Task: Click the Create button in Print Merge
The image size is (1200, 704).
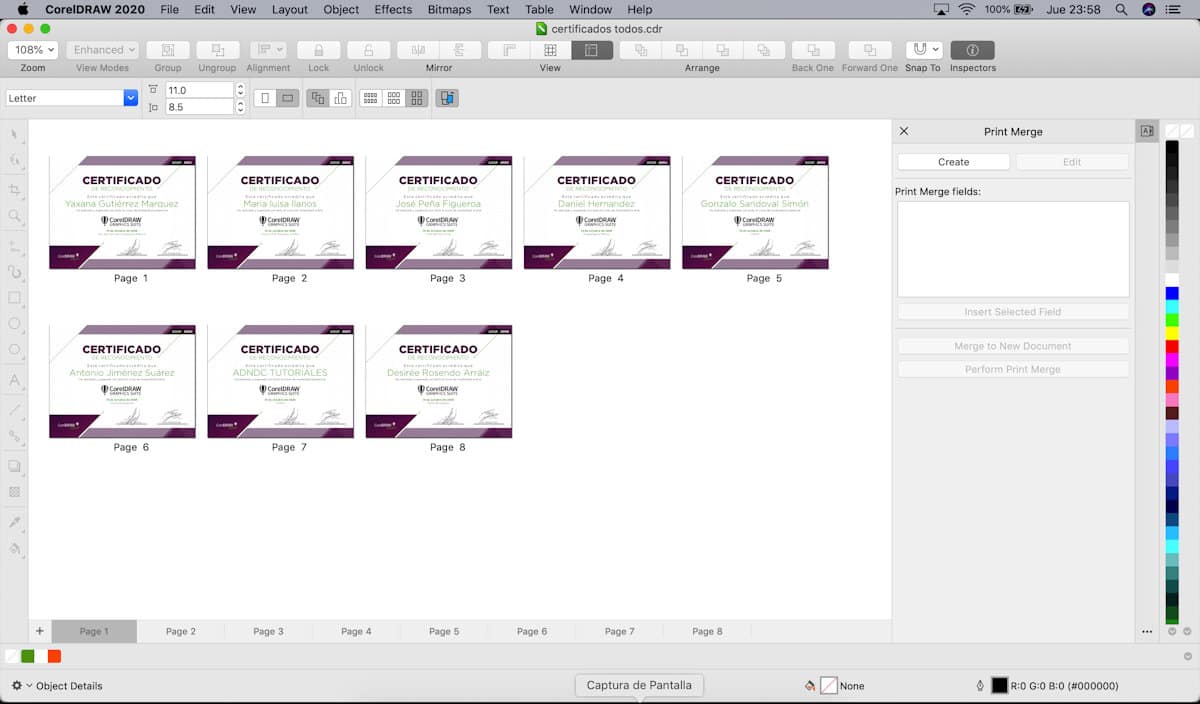Action: pyautogui.click(x=953, y=162)
